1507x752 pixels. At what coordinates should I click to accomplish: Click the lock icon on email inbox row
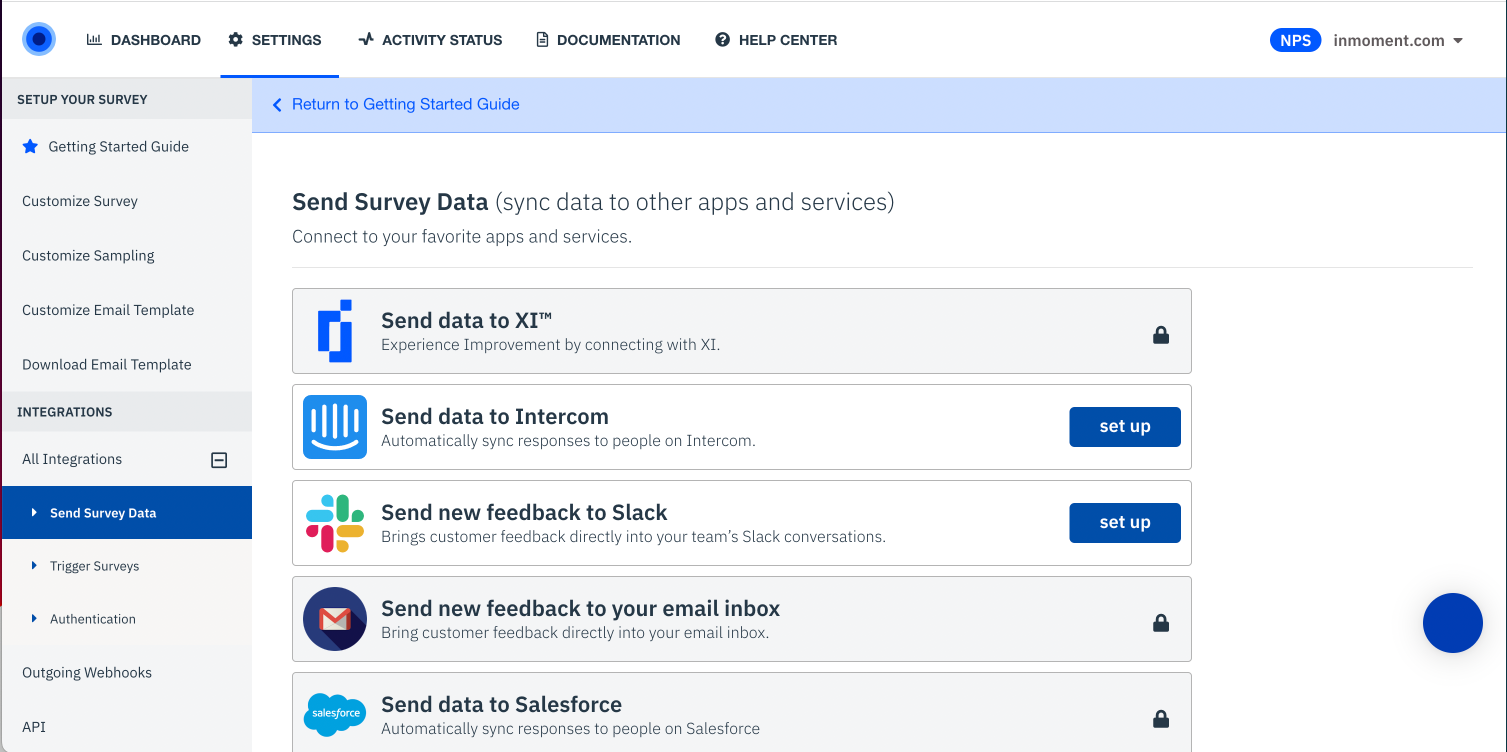coord(1161,623)
